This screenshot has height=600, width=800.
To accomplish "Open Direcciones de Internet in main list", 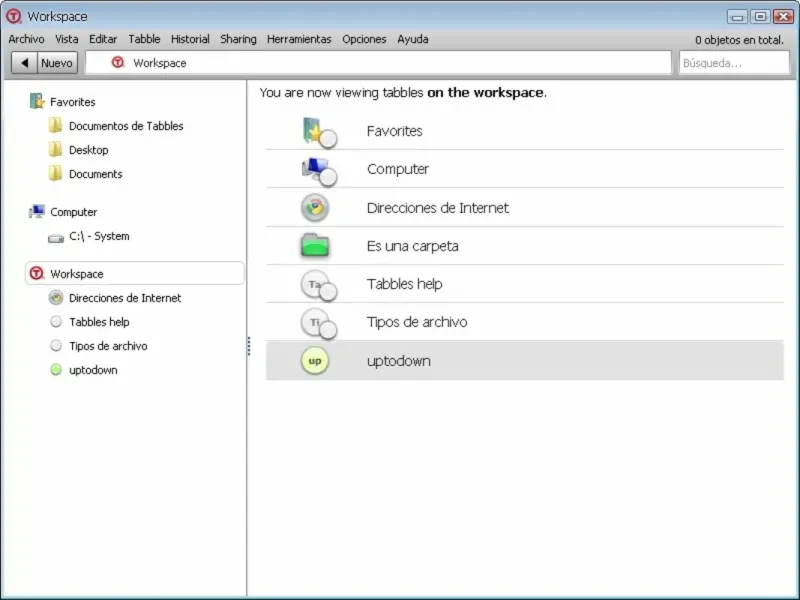I will [524, 208].
